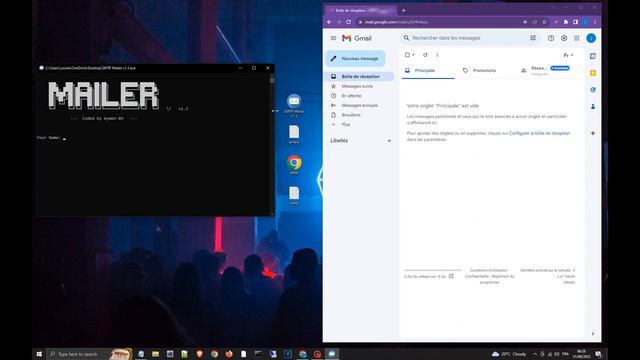Viewport: 640px width, 360px height.
Task: Open the Fr input tools dropdown
Action: click(x=568, y=55)
